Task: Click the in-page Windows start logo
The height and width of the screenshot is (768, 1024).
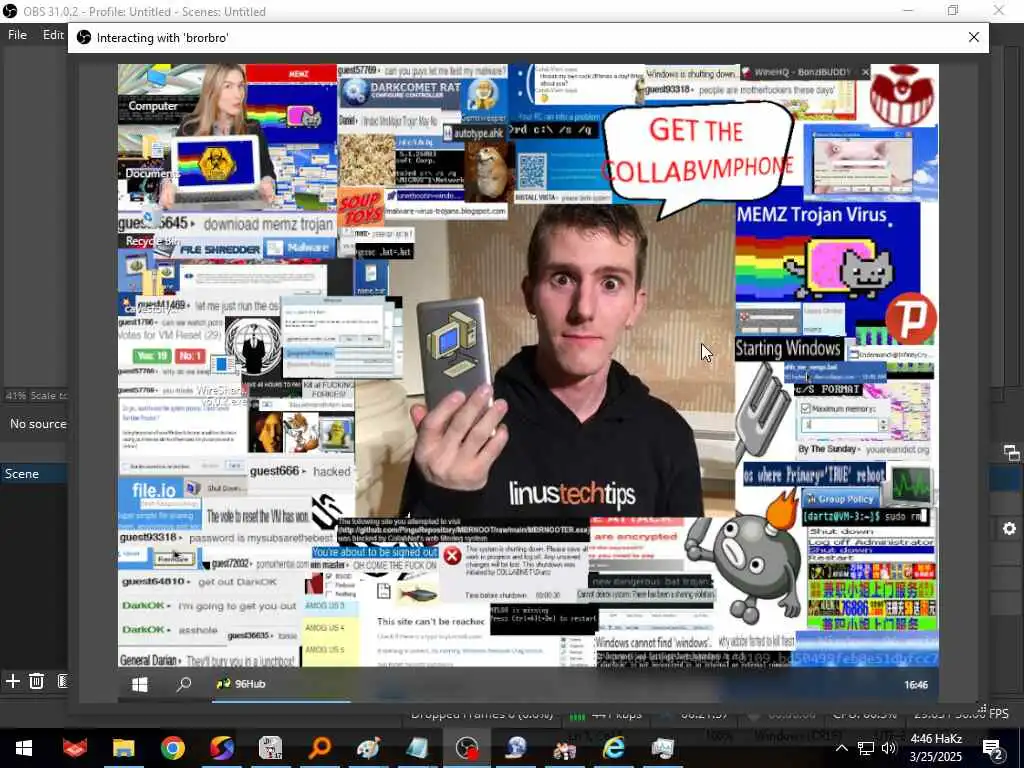Action: coord(139,684)
